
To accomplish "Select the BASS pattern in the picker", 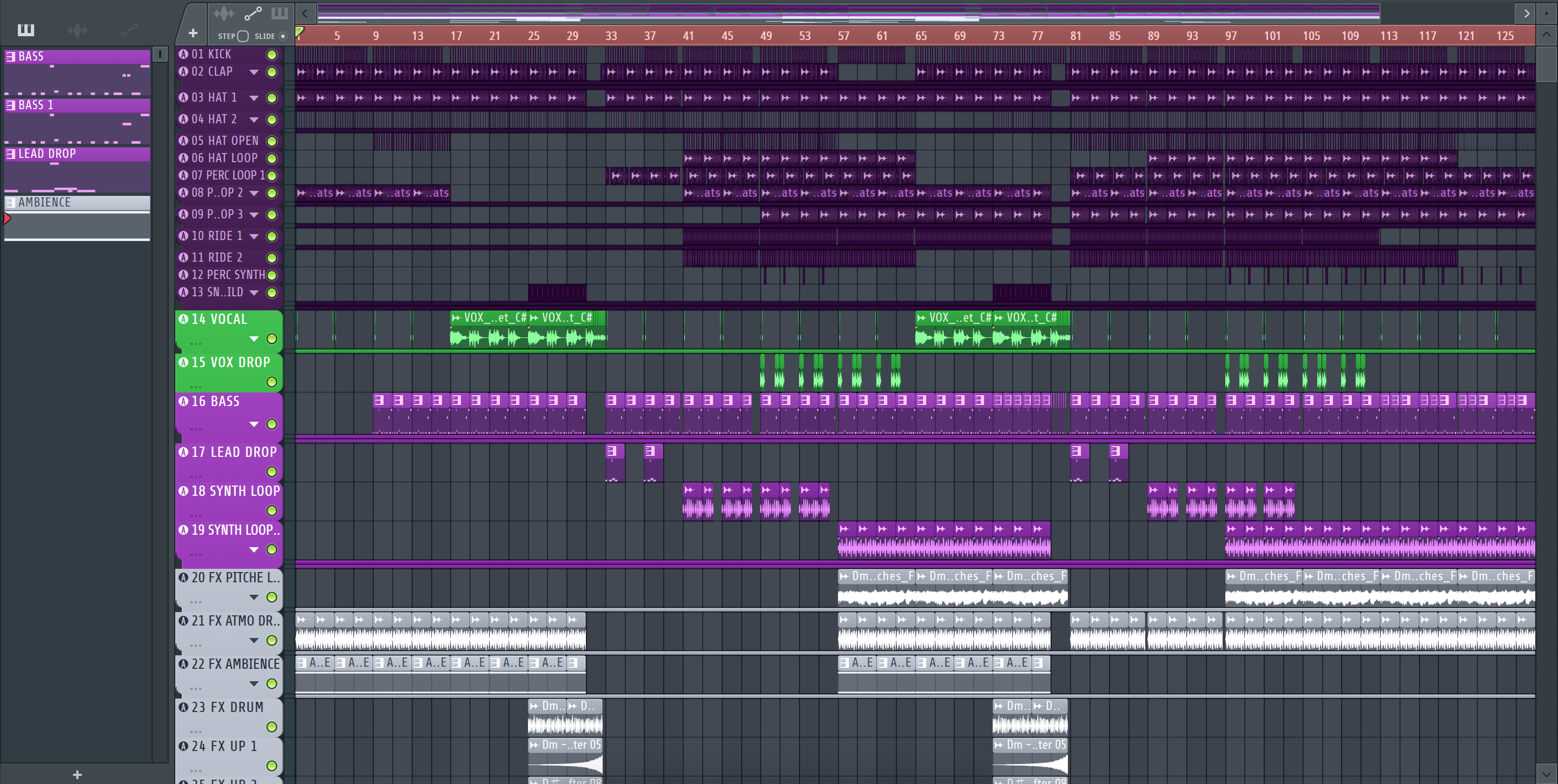I will [x=77, y=72].
